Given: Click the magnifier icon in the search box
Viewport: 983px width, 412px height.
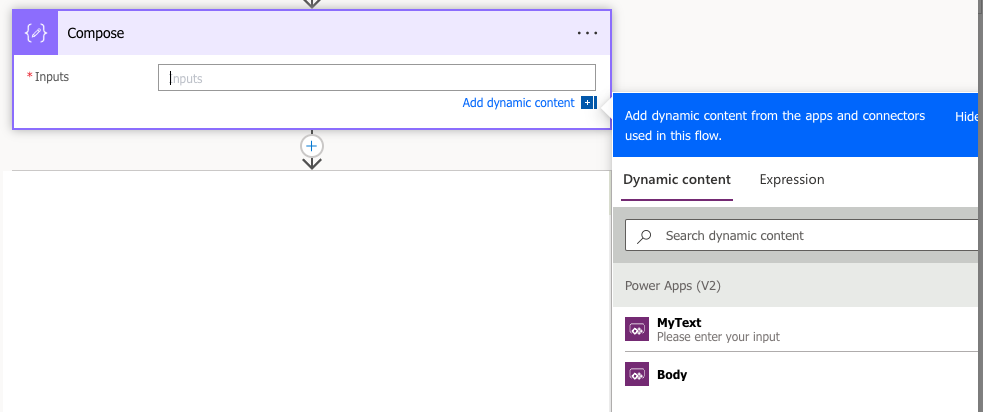Looking at the screenshot, I should (645, 236).
